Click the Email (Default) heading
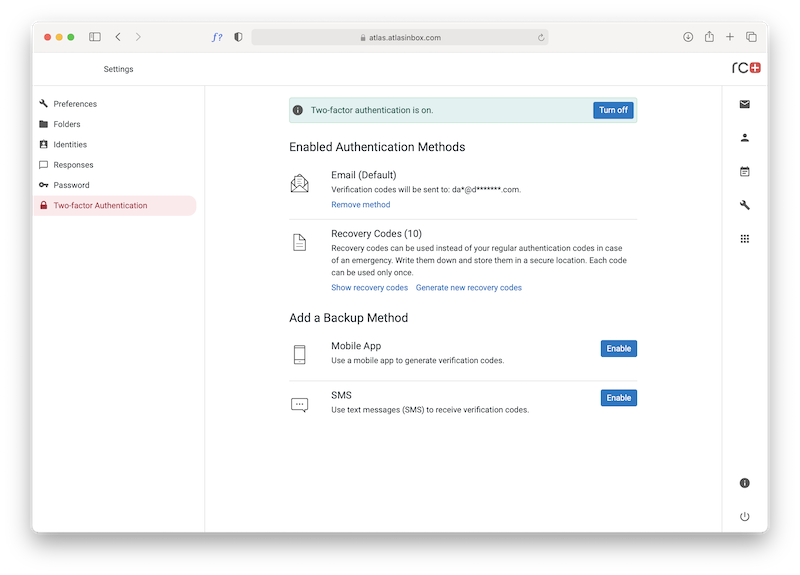 [364, 175]
